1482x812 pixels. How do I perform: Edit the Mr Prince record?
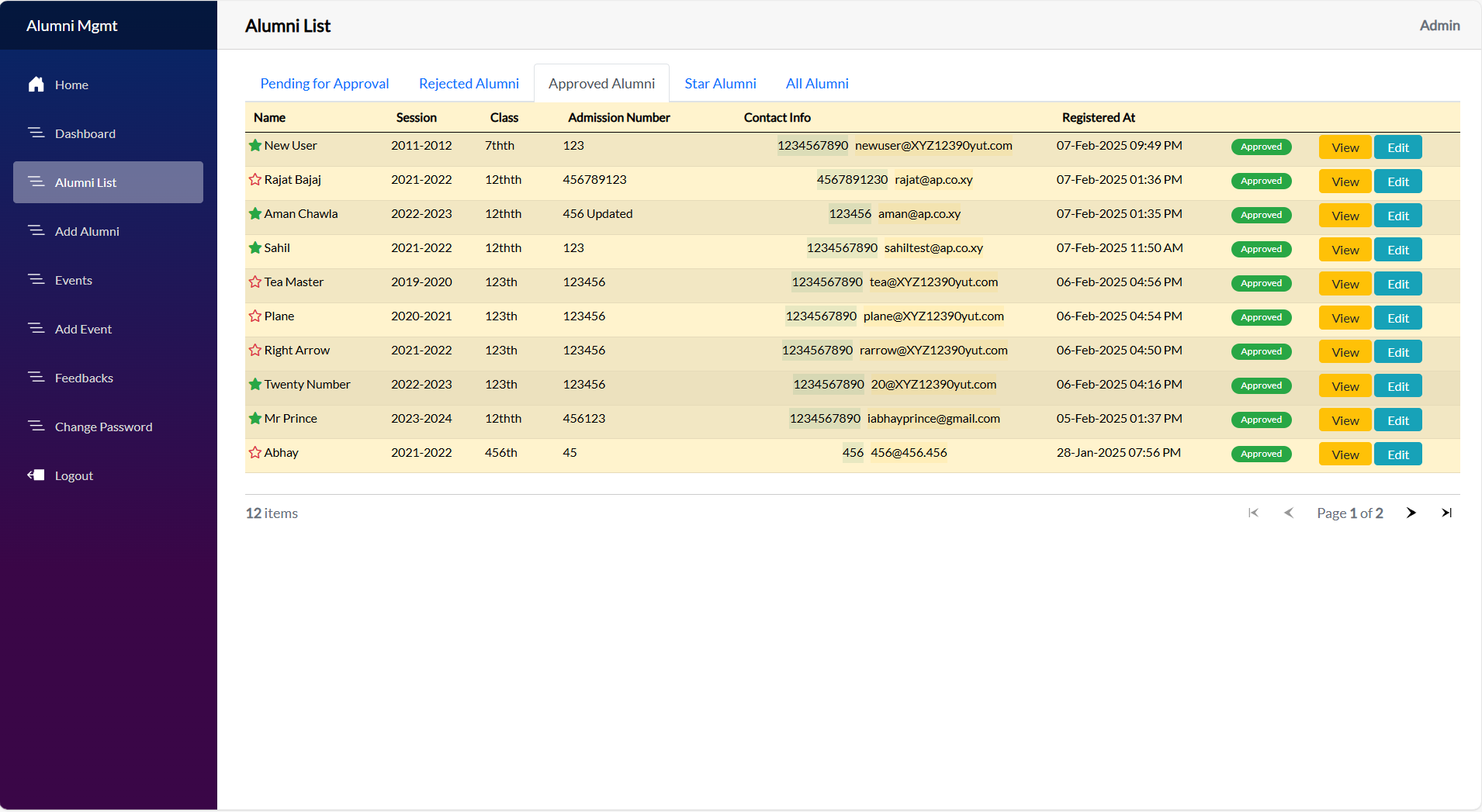1397,420
